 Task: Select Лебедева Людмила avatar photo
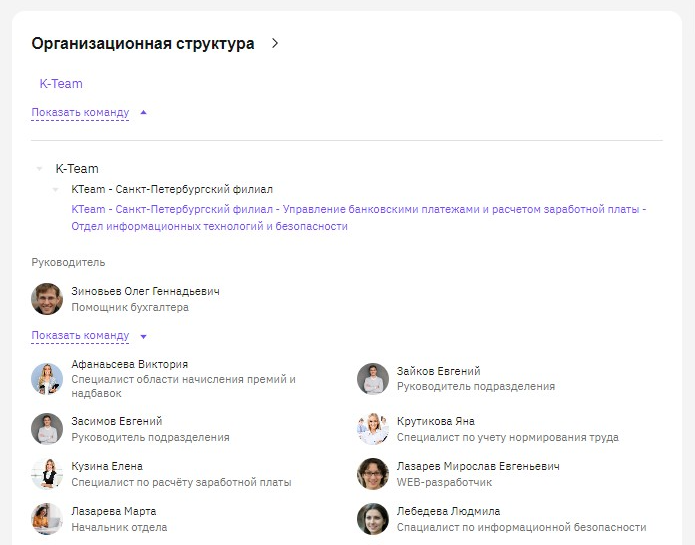tap(373, 519)
